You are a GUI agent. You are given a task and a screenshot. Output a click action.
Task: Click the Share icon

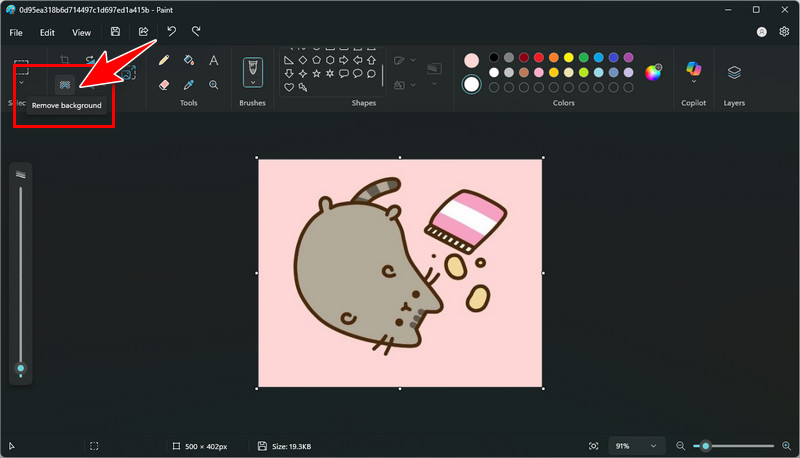click(143, 32)
